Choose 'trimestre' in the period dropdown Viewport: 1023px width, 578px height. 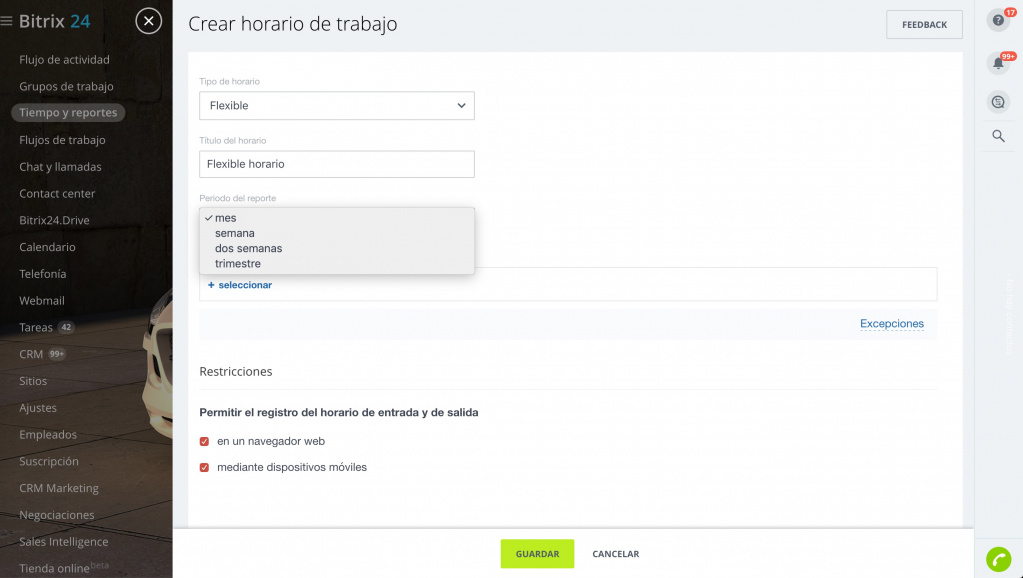(x=238, y=264)
